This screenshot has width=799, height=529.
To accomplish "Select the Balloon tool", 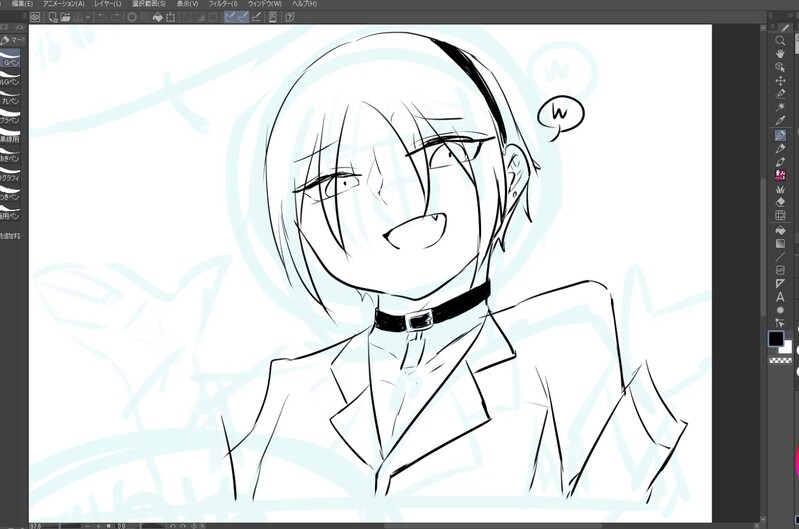I will (x=780, y=310).
